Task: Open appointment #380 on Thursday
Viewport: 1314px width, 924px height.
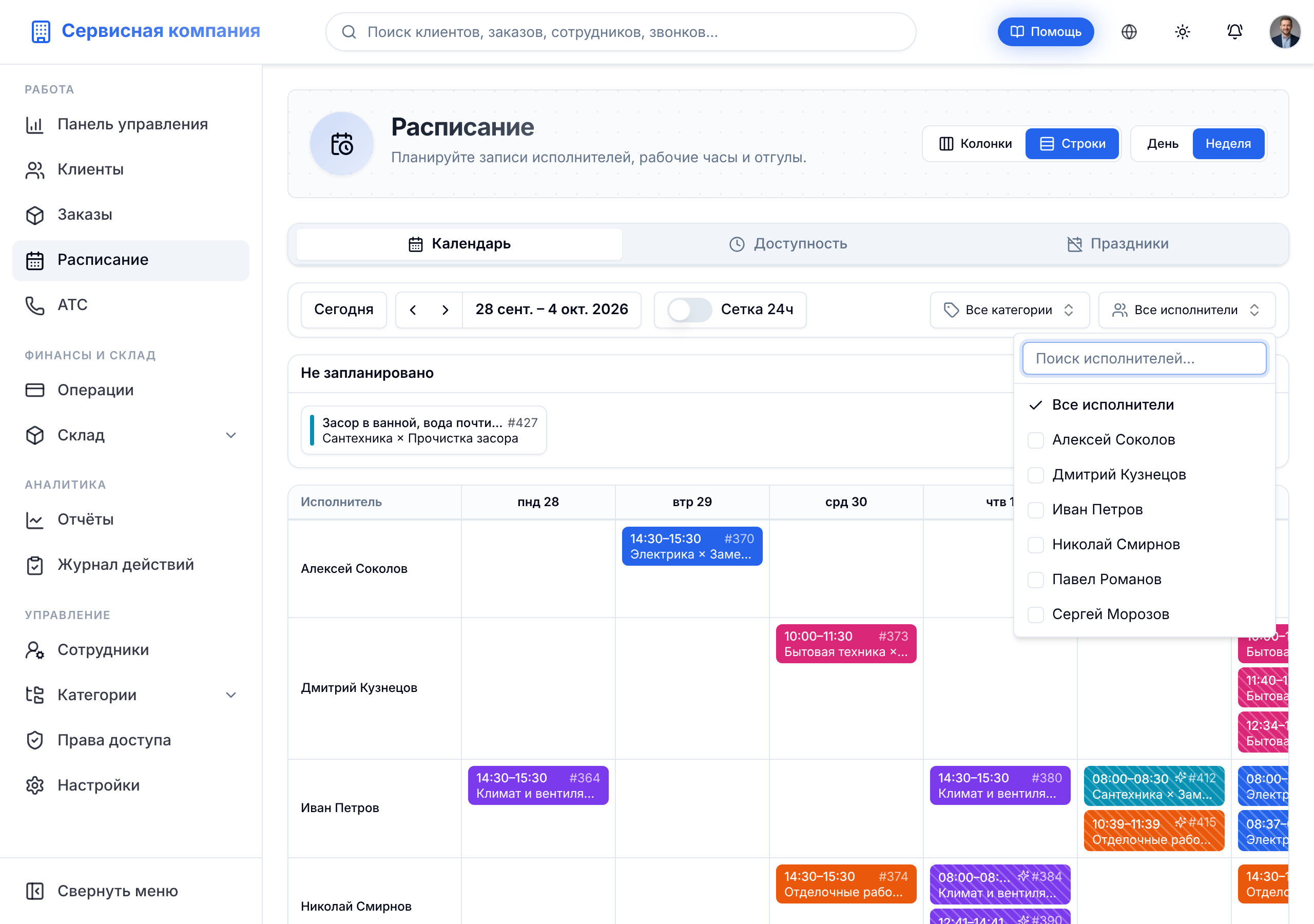Action: (1000, 785)
